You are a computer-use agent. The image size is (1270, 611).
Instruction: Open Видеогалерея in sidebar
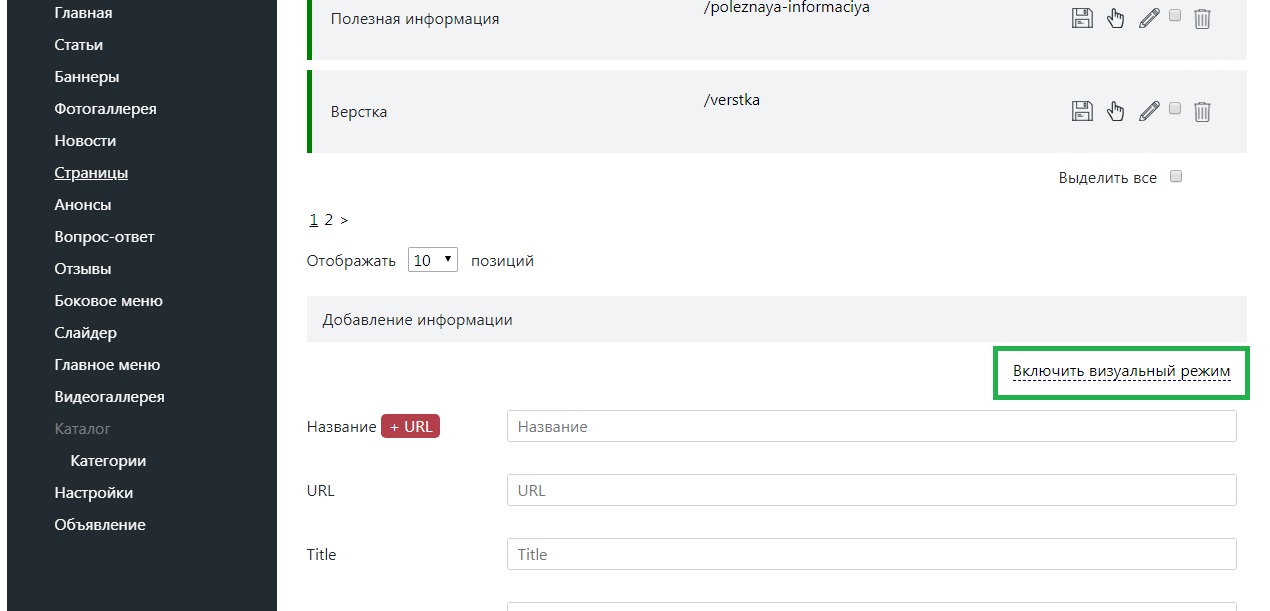109,397
